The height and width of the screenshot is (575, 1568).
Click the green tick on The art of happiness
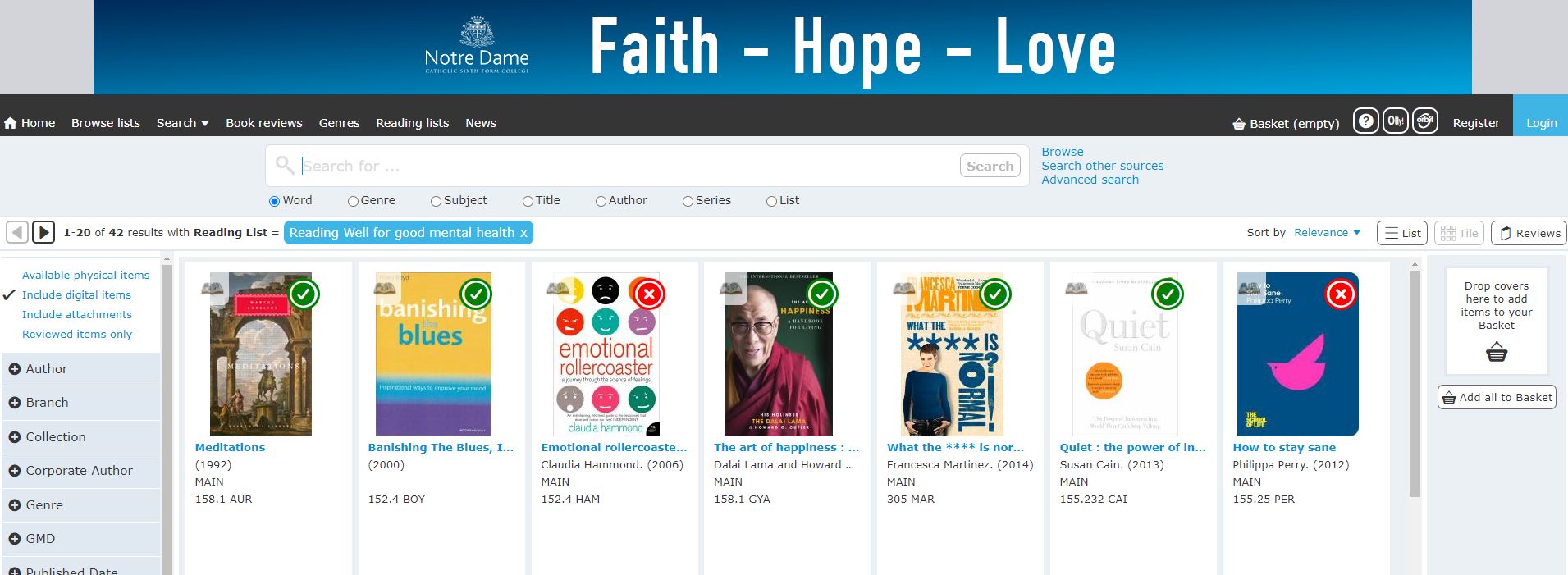point(822,294)
